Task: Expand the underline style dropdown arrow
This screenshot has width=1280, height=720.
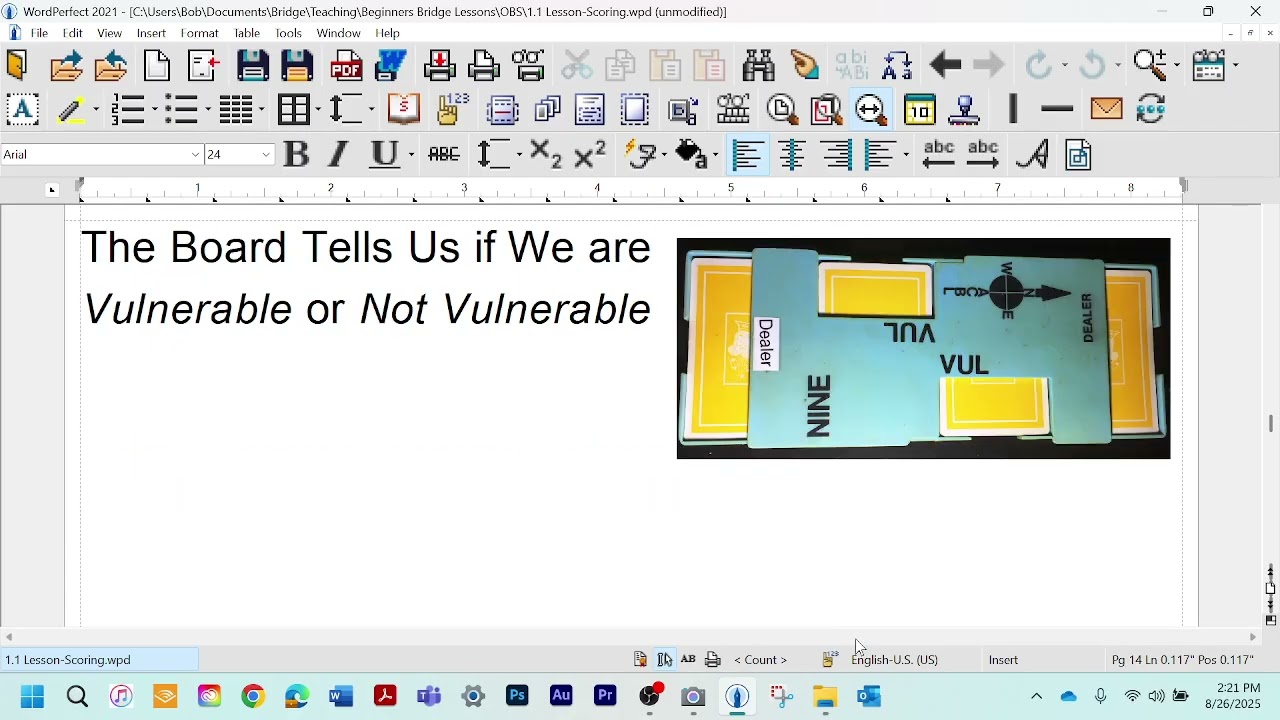Action: click(x=410, y=155)
